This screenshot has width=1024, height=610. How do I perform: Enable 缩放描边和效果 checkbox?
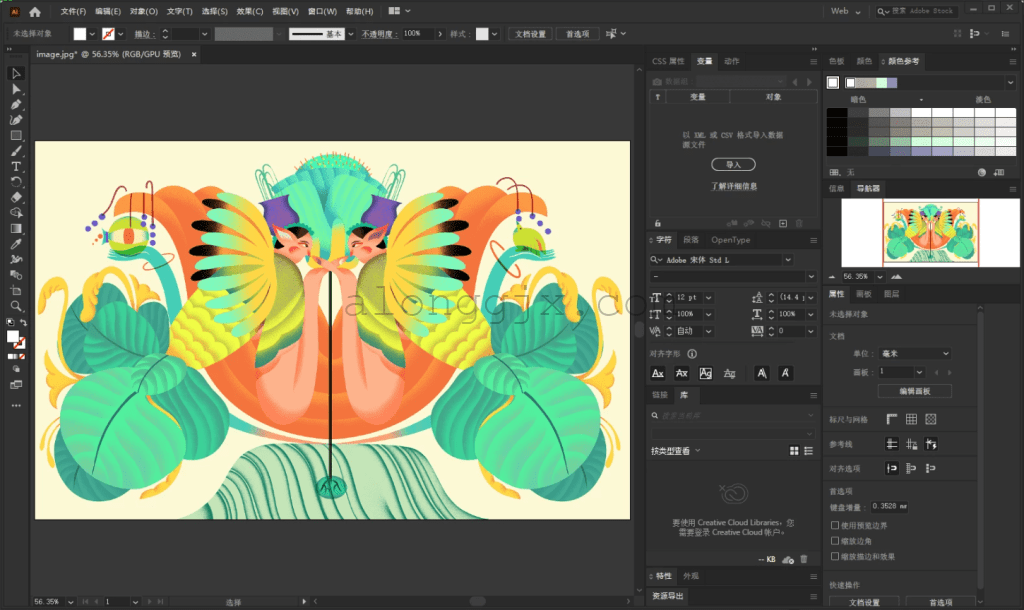(x=835, y=556)
